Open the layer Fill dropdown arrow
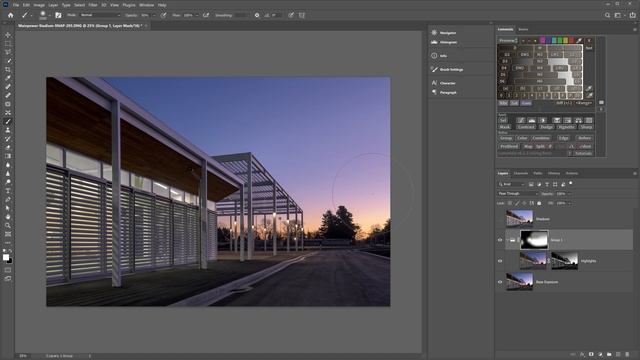Screen dimensions: 640x360 point(570,203)
